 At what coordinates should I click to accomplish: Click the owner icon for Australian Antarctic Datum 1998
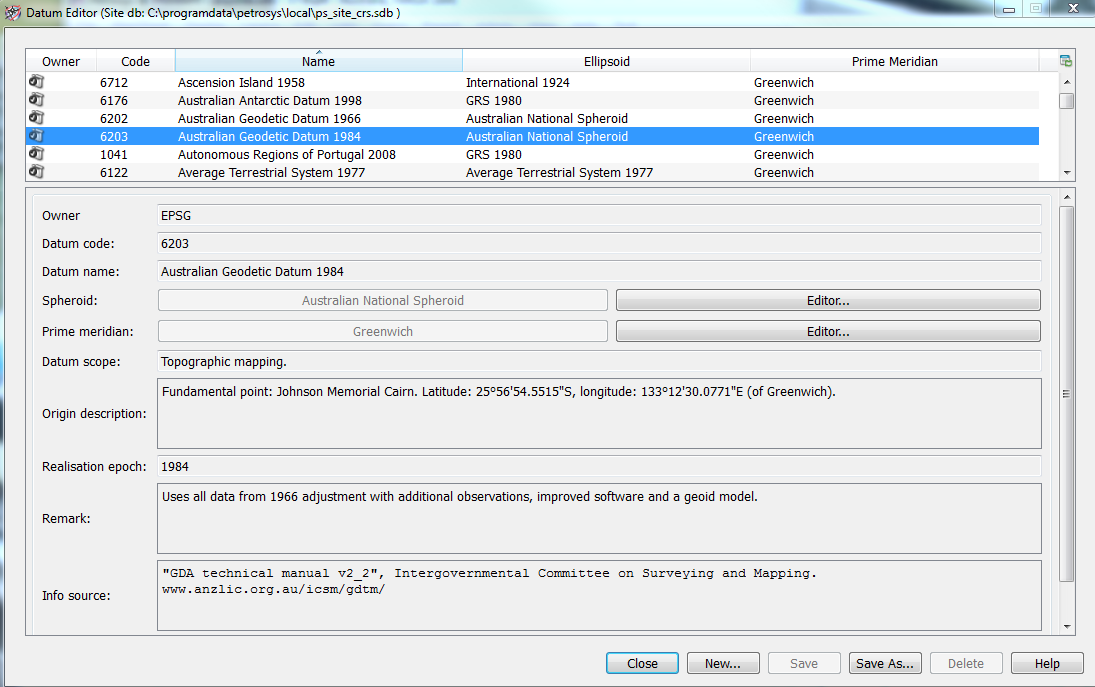[x=36, y=100]
